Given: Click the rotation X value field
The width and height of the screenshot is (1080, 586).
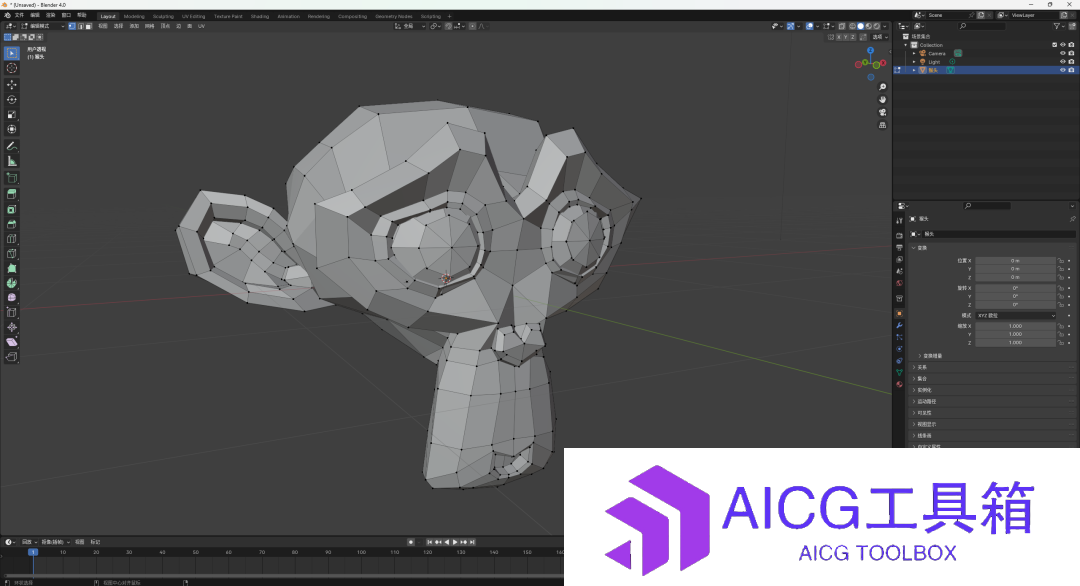Looking at the screenshot, I should [1015, 288].
